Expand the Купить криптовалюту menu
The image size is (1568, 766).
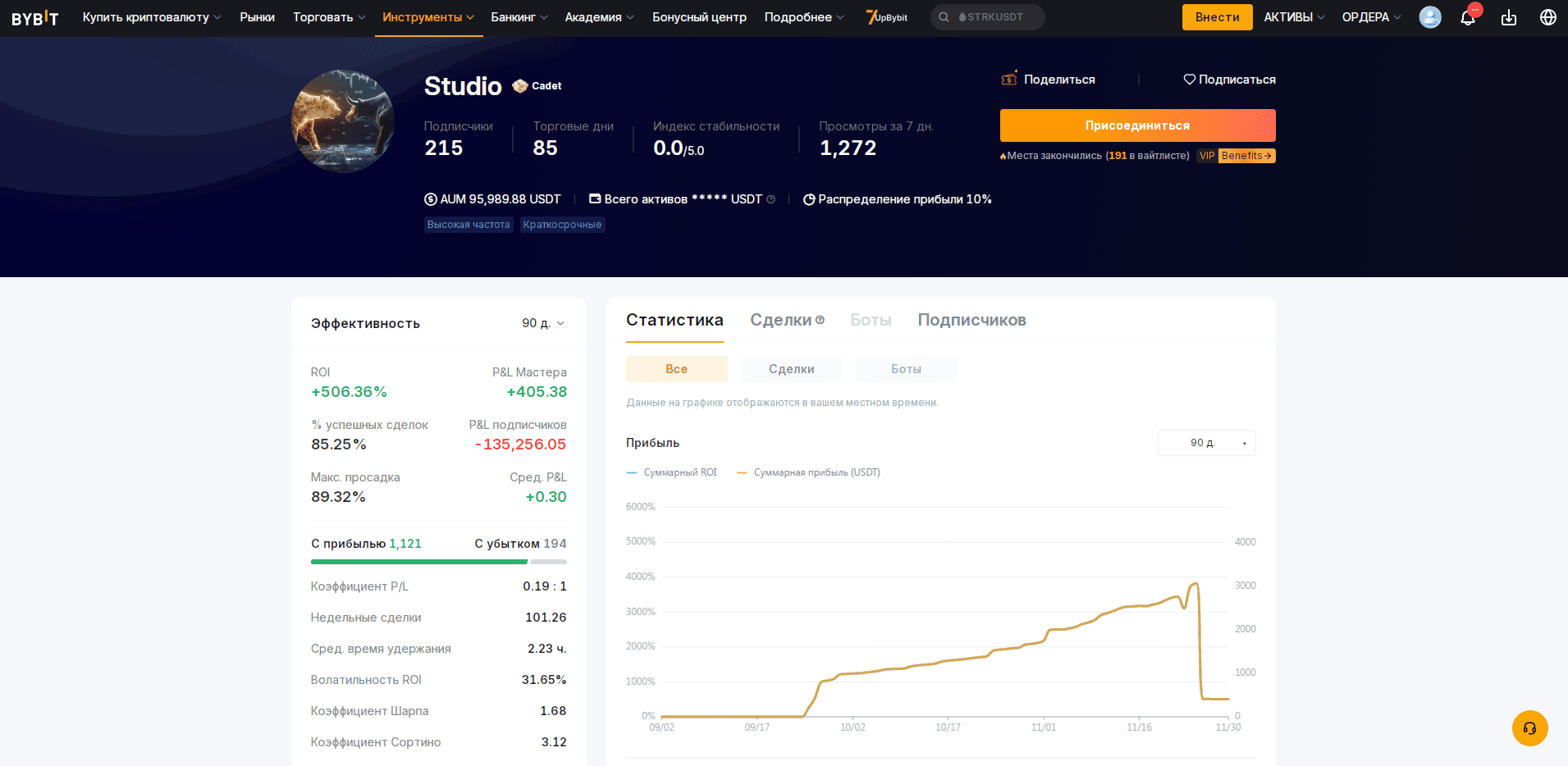click(x=152, y=17)
